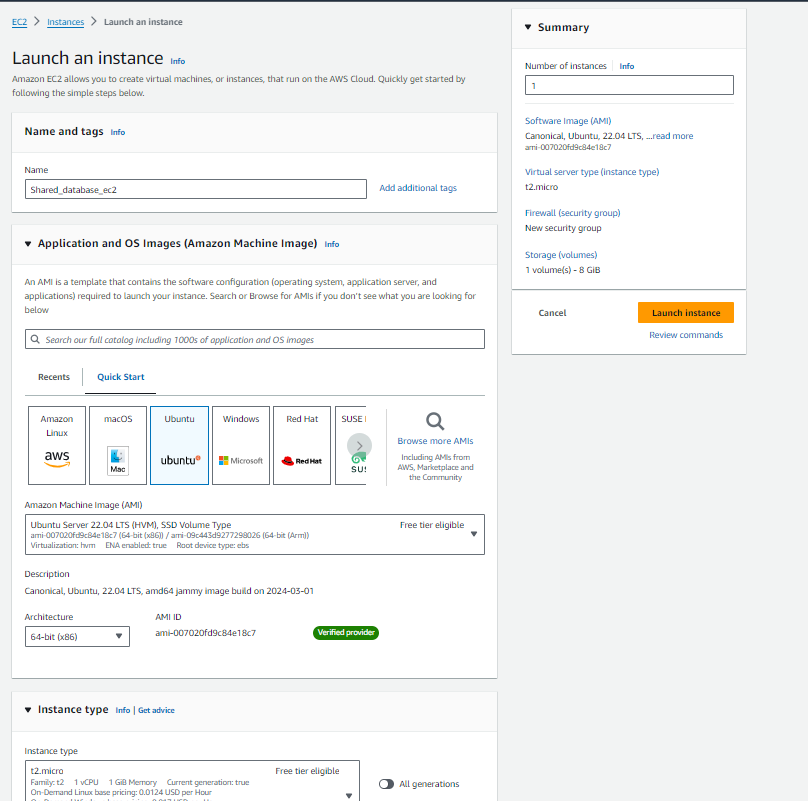
Task: Collapse the Application and OS Images section
Action: pyautogui.click(x=28, y=244)
